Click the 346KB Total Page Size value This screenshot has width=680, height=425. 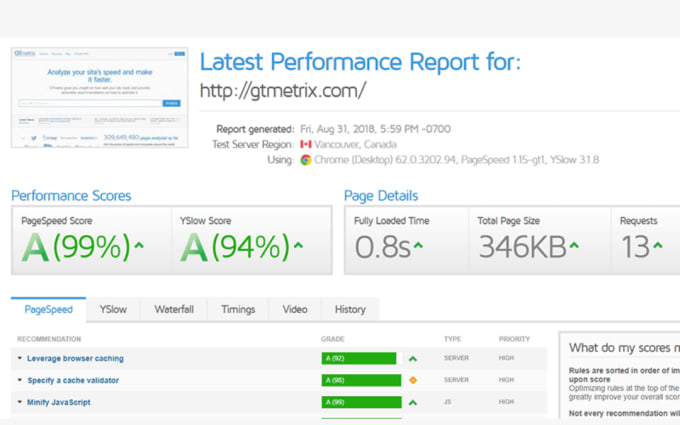coord(523,247)
